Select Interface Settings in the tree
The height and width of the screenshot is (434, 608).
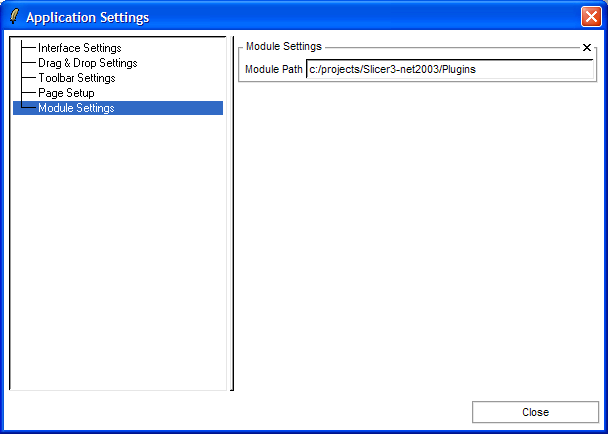(x=79, y=48)
